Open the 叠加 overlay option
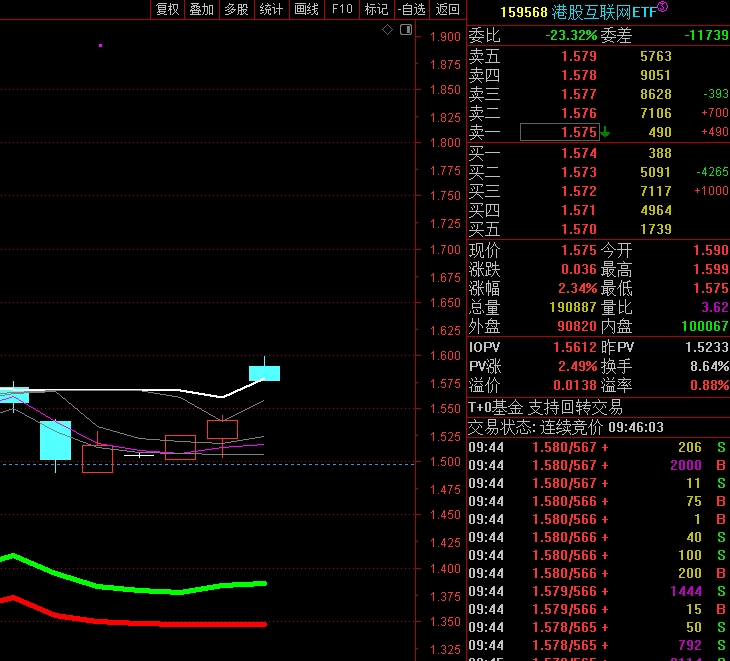The height and width of the screenshot is (661, 730). pos(202,9)
